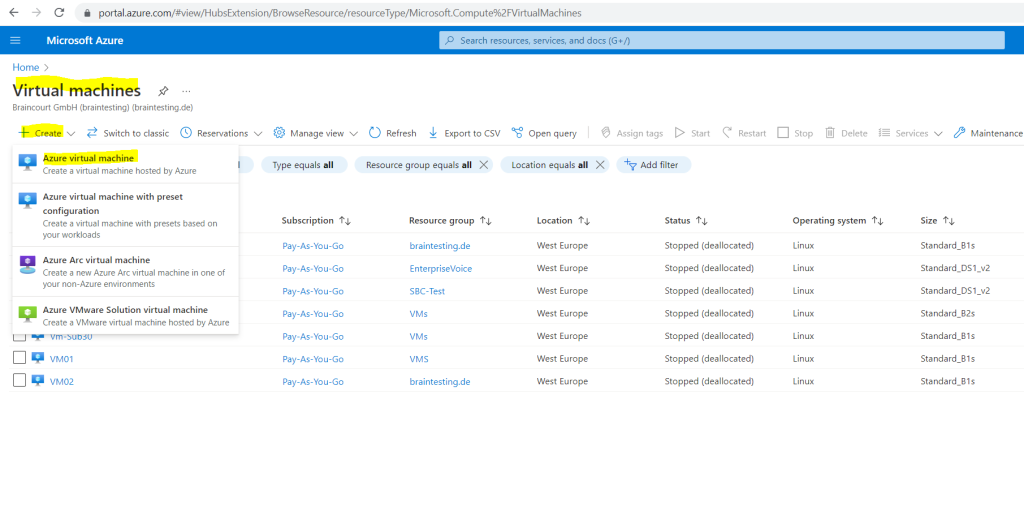
Task: Reload the page with browser refresh icon
Action: point(59,12)
